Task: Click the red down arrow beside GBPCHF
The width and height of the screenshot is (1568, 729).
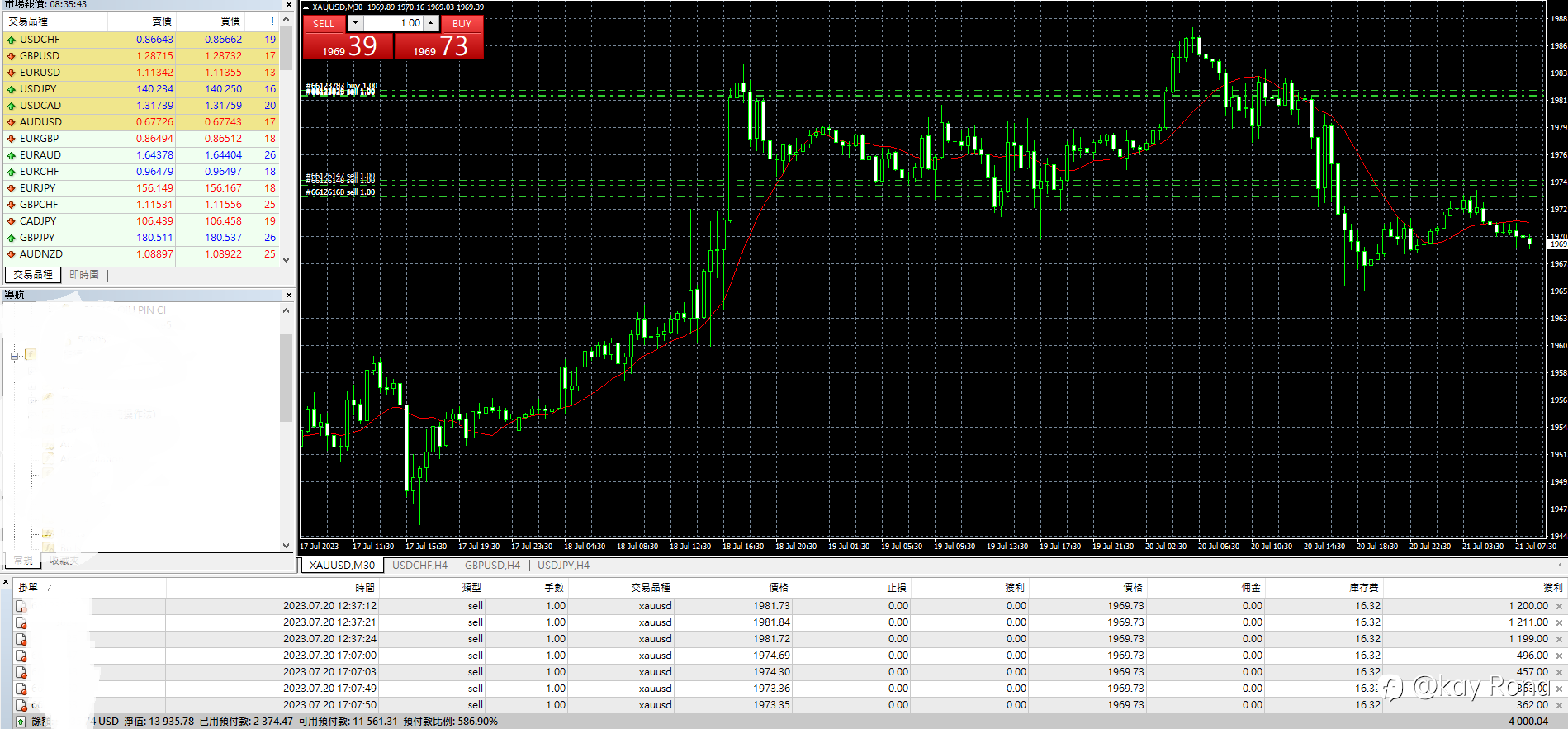Action: click(12, 205)
